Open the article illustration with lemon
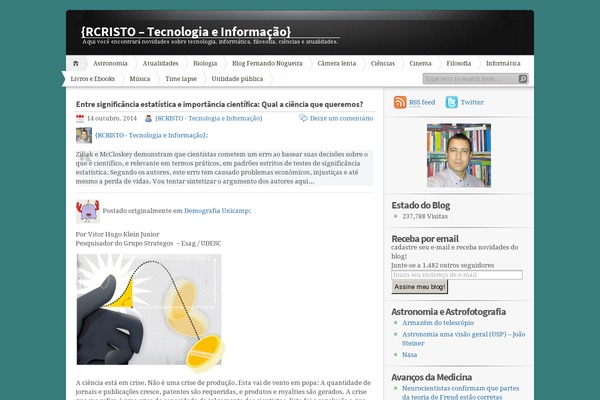 [149, 311]
